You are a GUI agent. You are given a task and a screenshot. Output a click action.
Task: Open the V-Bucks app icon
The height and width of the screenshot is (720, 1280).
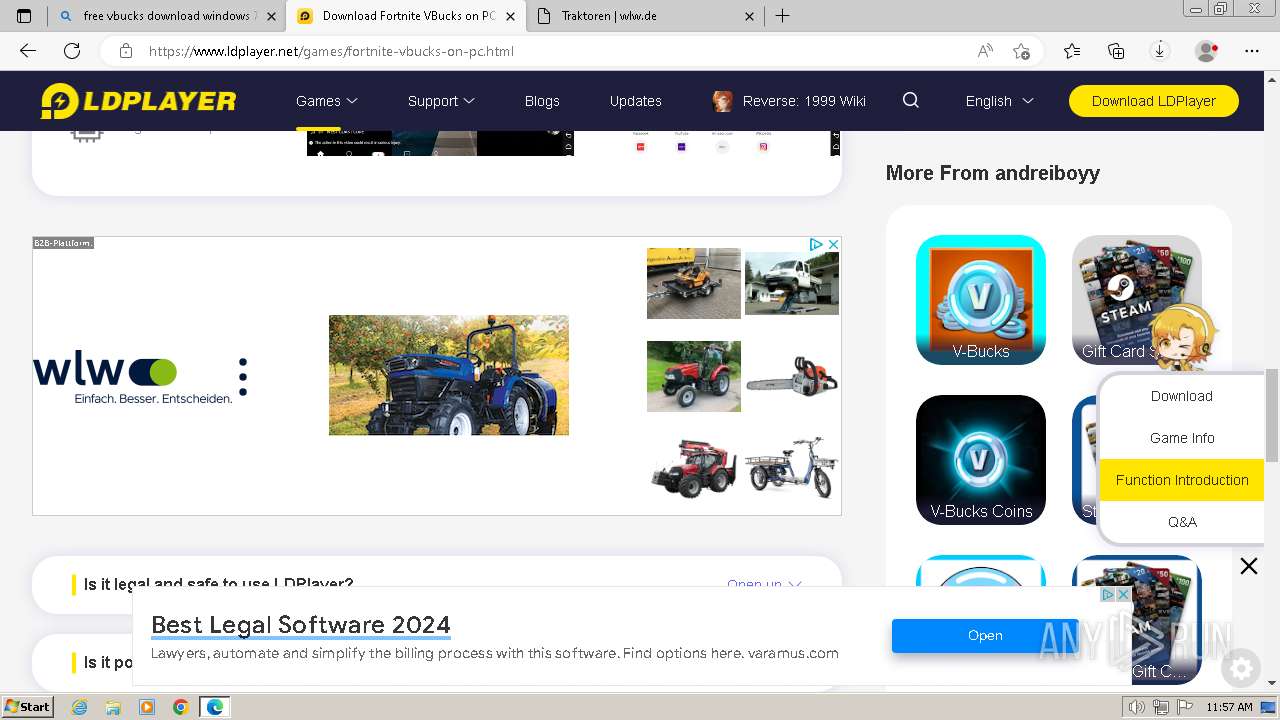(x=981, y=300)
